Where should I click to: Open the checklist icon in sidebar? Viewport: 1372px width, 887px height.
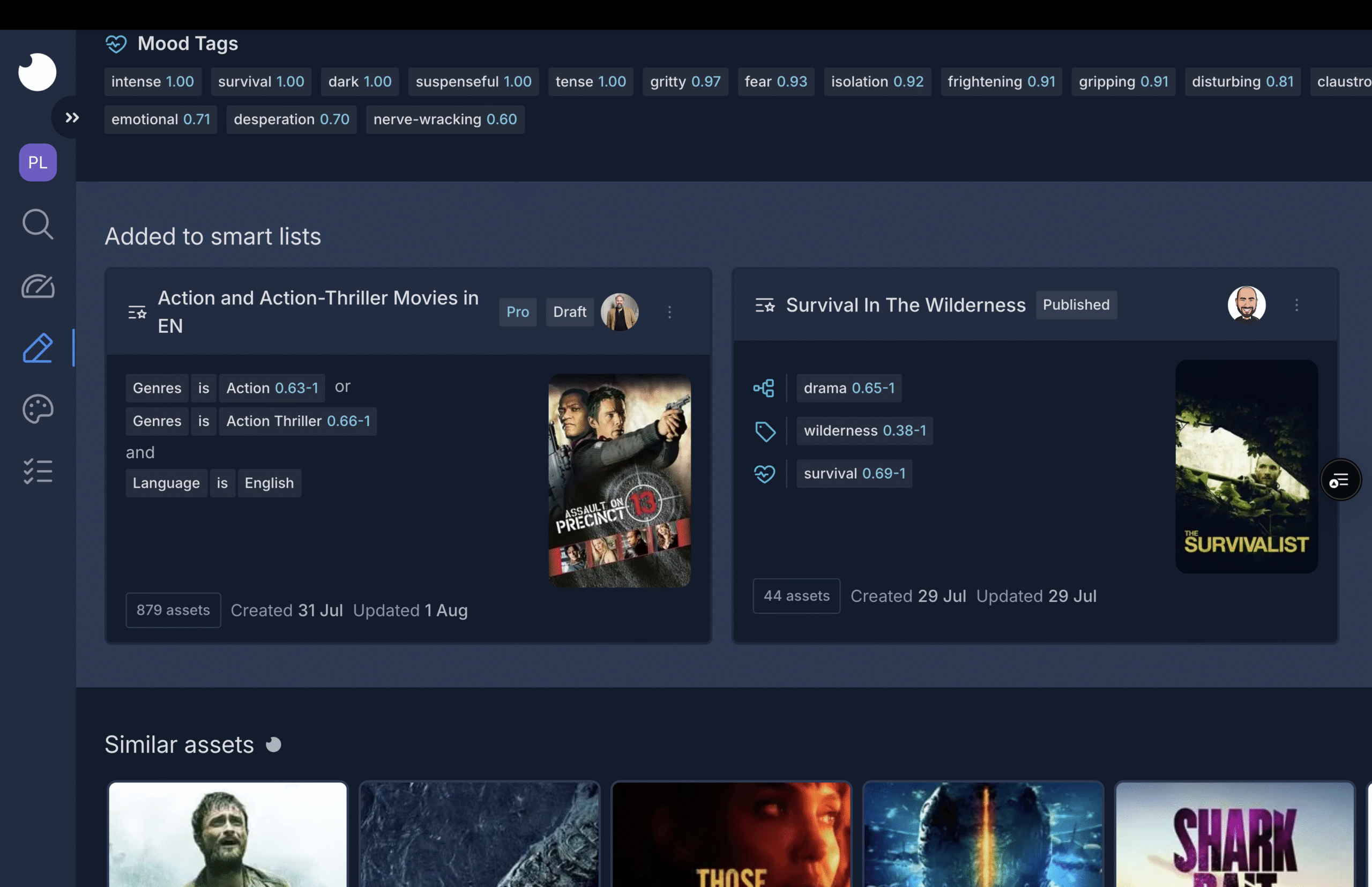[38, 471]
